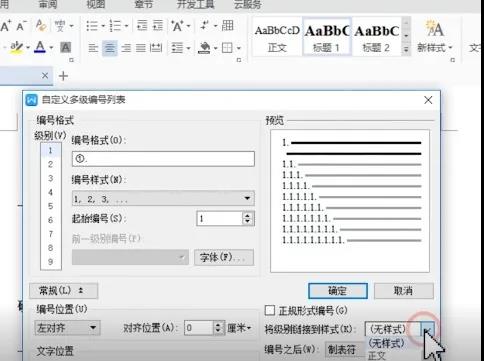Apply the yellow text highlight pen
Screen dimensions: 484x361
coord(16,47)
